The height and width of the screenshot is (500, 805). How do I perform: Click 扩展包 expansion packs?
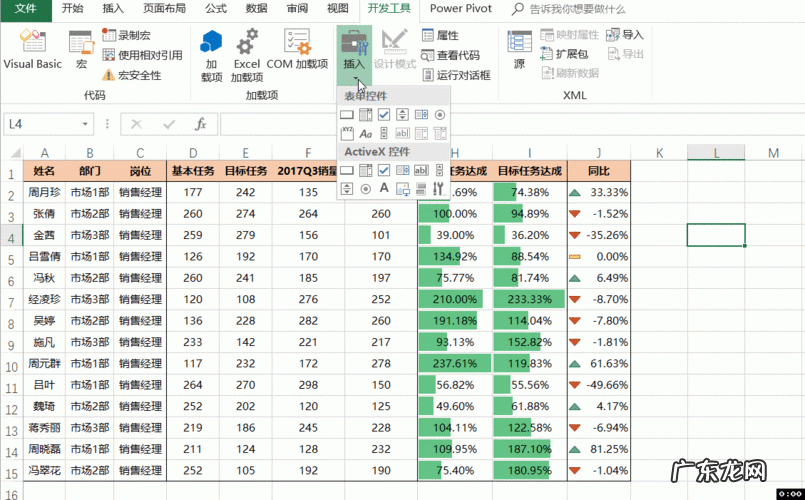564,53
